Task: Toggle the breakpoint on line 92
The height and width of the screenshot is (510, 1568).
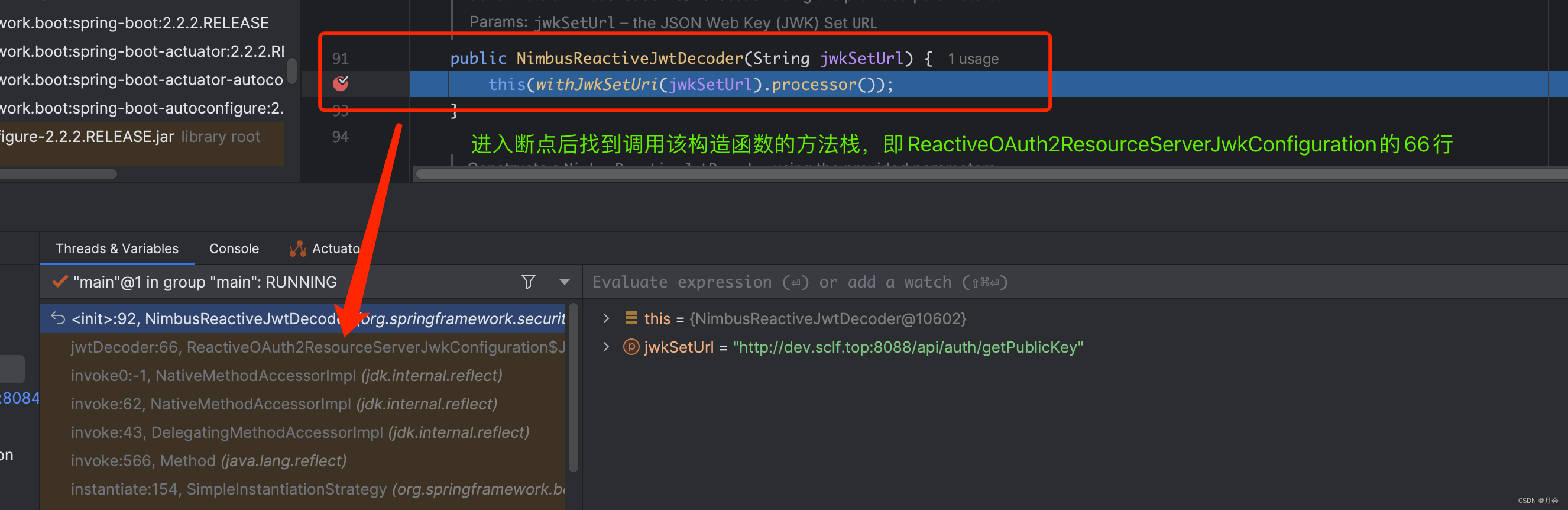Action: [340, 83]
